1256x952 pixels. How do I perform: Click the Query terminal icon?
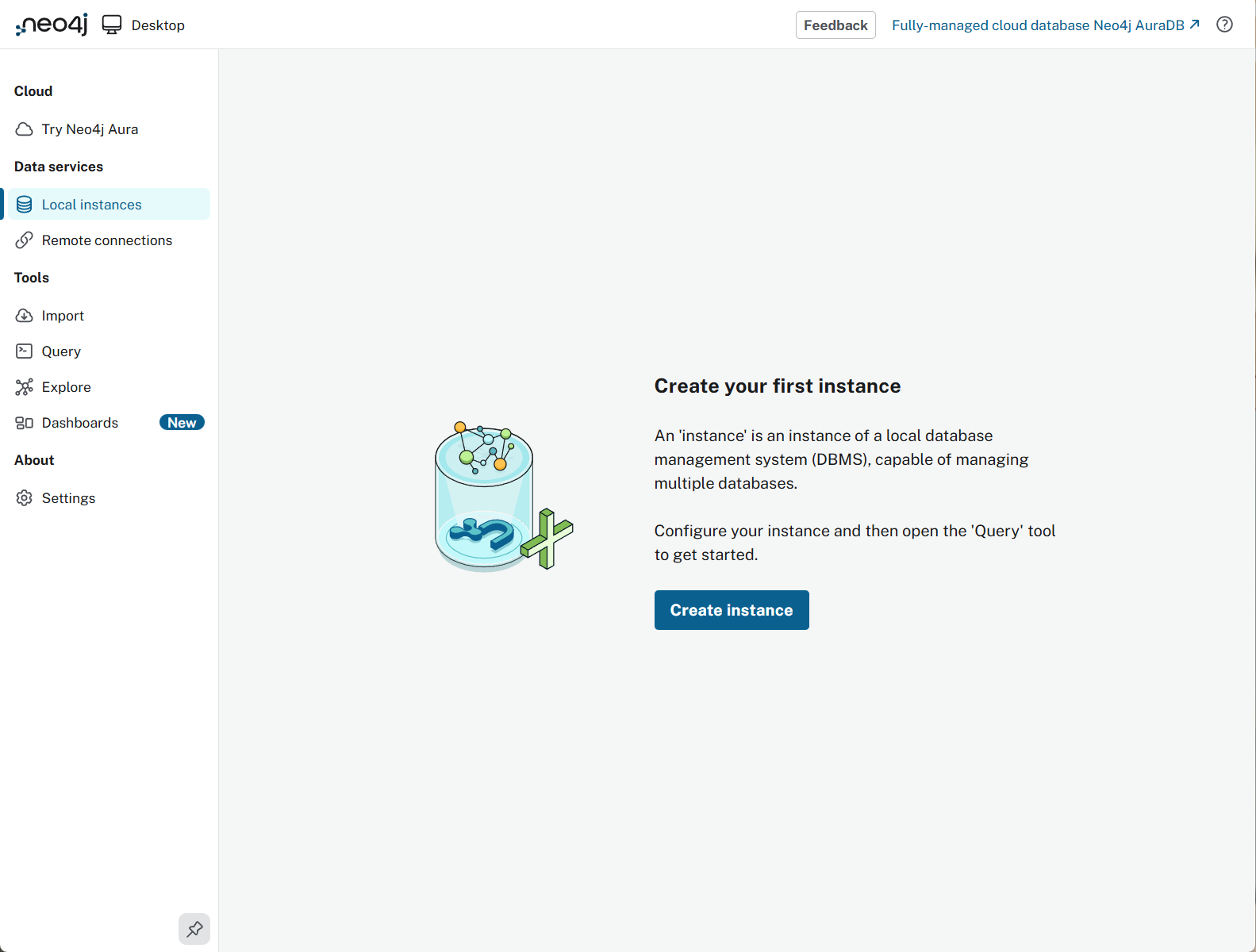click(x=25, y=351)
